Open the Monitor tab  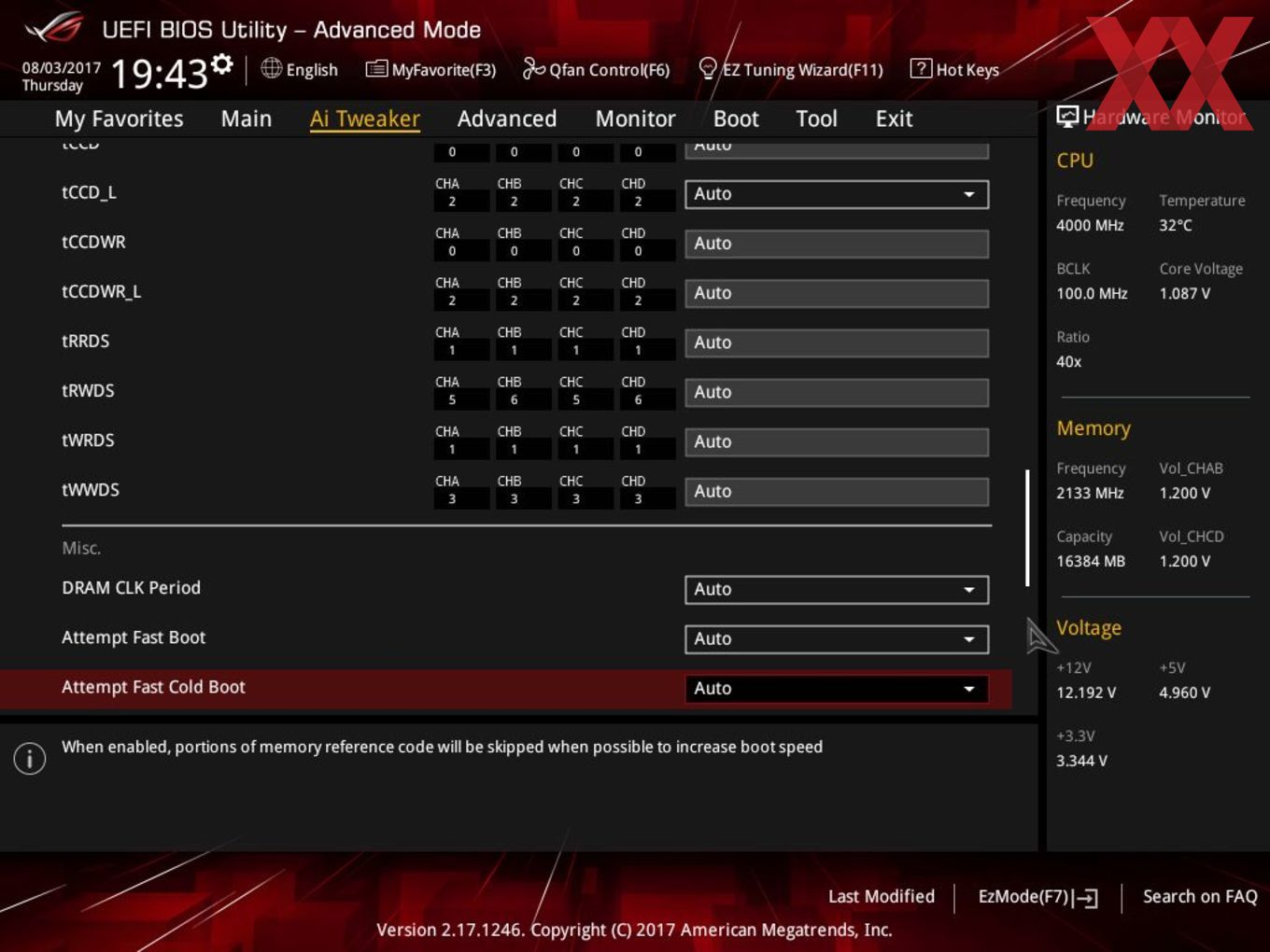click(635, 119)
